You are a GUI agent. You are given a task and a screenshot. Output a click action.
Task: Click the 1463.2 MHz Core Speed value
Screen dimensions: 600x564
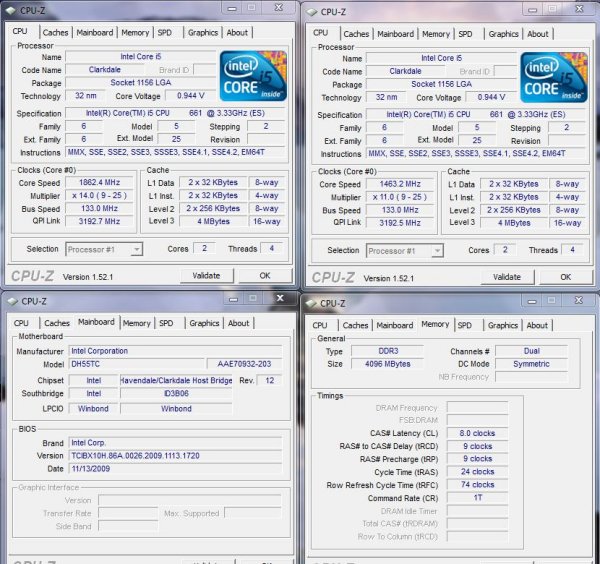[x=400, y=184]
